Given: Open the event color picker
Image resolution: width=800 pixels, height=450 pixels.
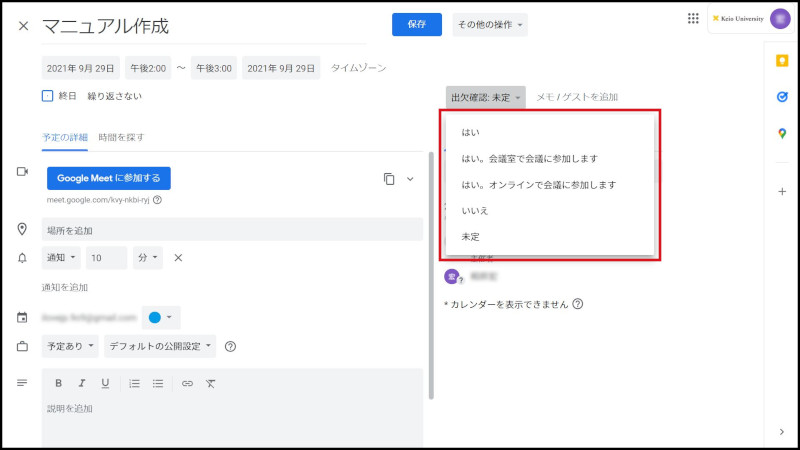Looking at the screenshot, I should [x=160, y=317].
